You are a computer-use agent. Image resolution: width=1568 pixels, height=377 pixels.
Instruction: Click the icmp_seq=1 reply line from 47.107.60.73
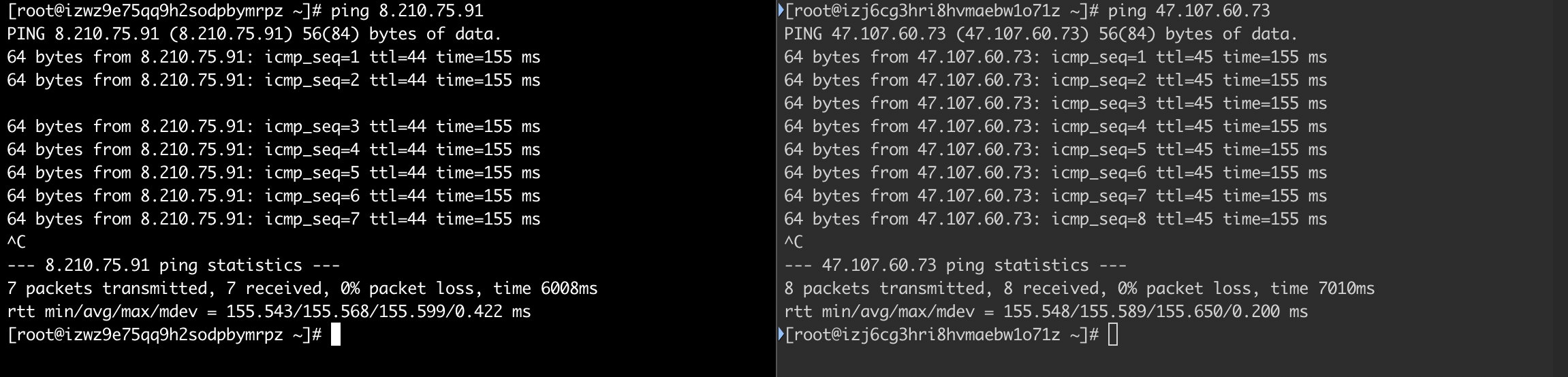tap(1055, 57)
